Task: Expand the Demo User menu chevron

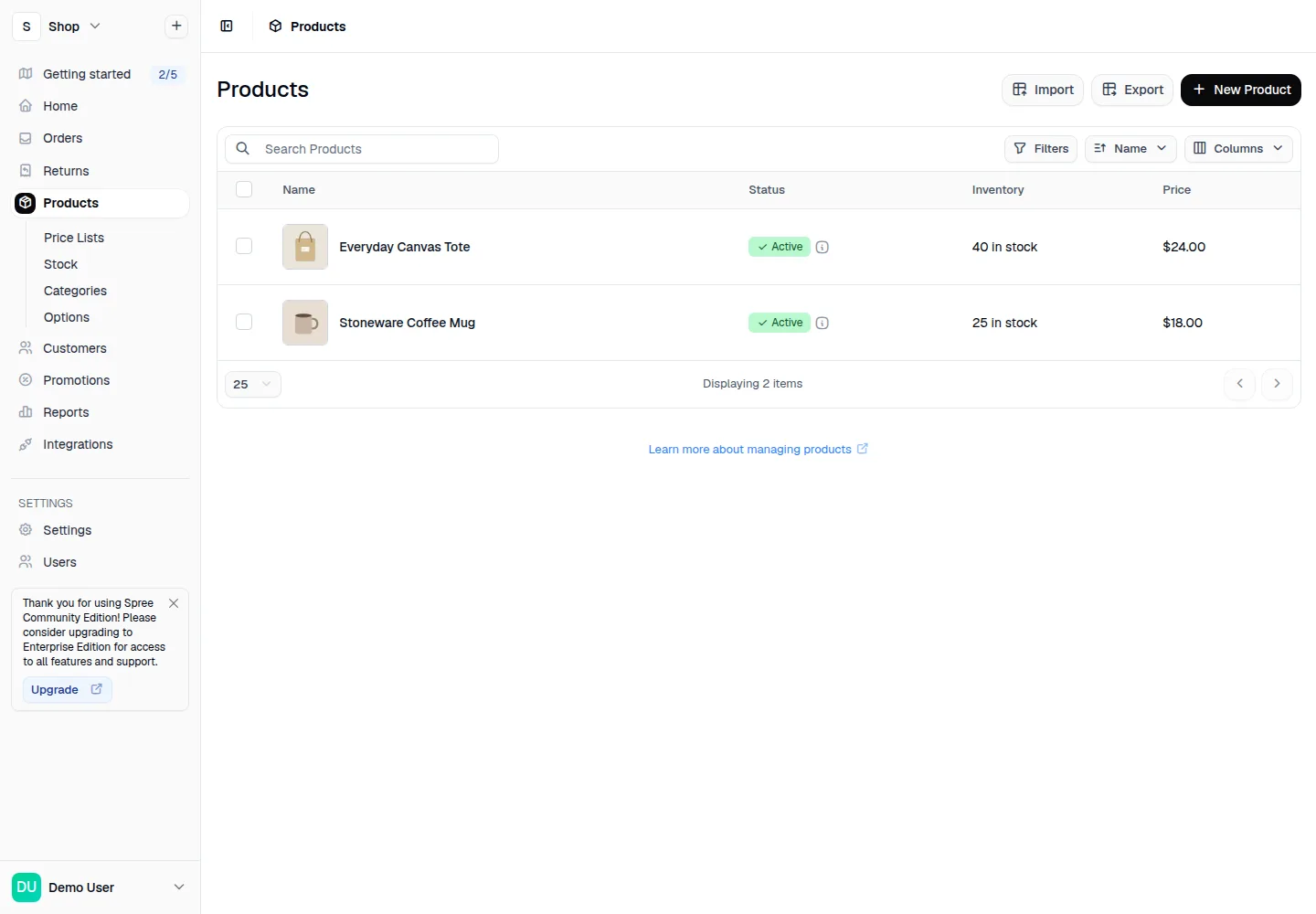Action: point(179,887)
